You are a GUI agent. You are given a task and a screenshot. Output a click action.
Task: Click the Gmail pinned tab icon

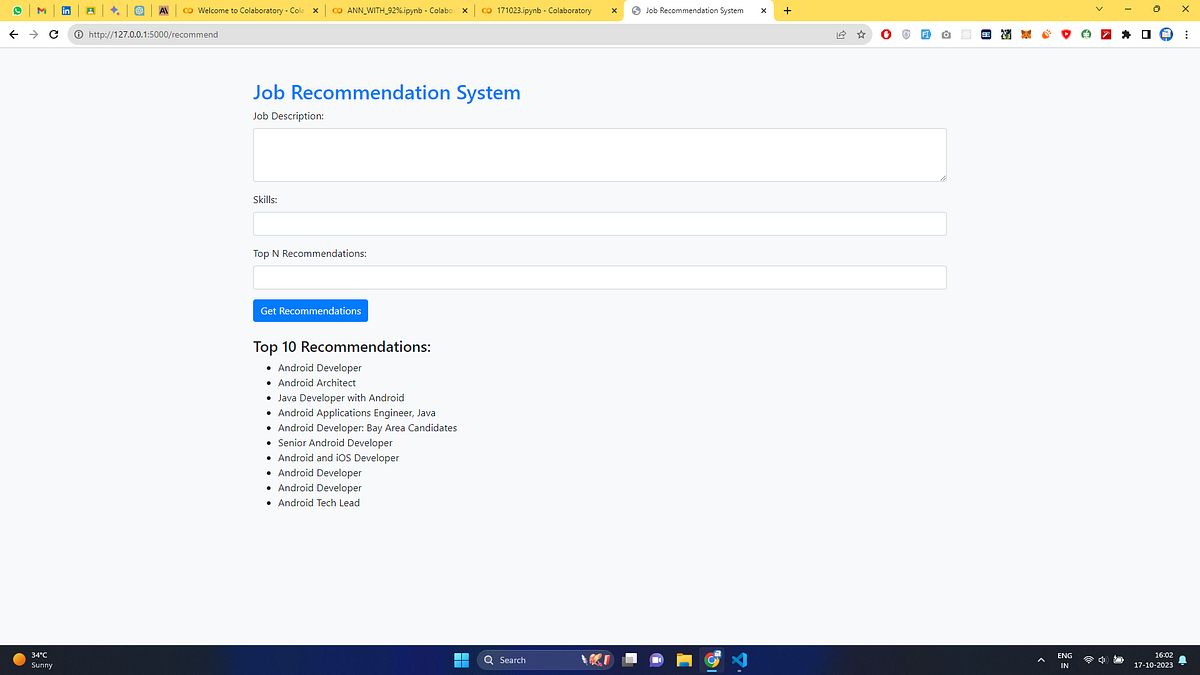(x=41, y=11)
